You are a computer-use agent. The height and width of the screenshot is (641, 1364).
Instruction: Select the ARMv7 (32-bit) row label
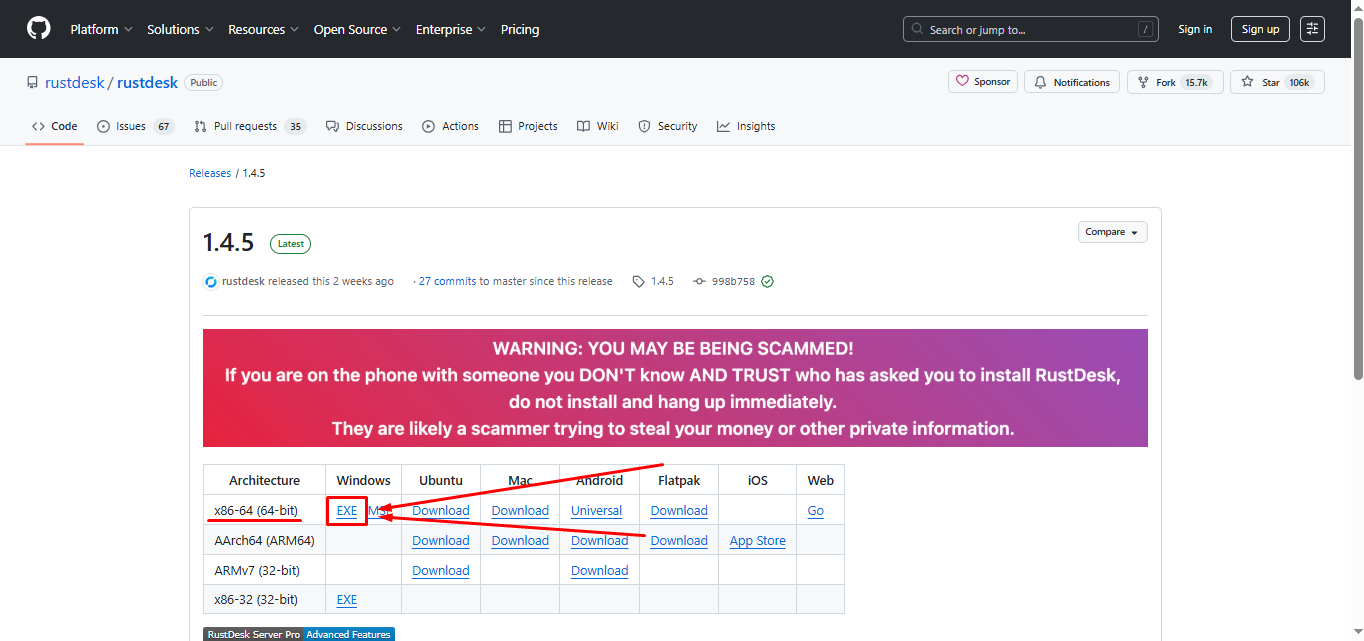[256, 571]
